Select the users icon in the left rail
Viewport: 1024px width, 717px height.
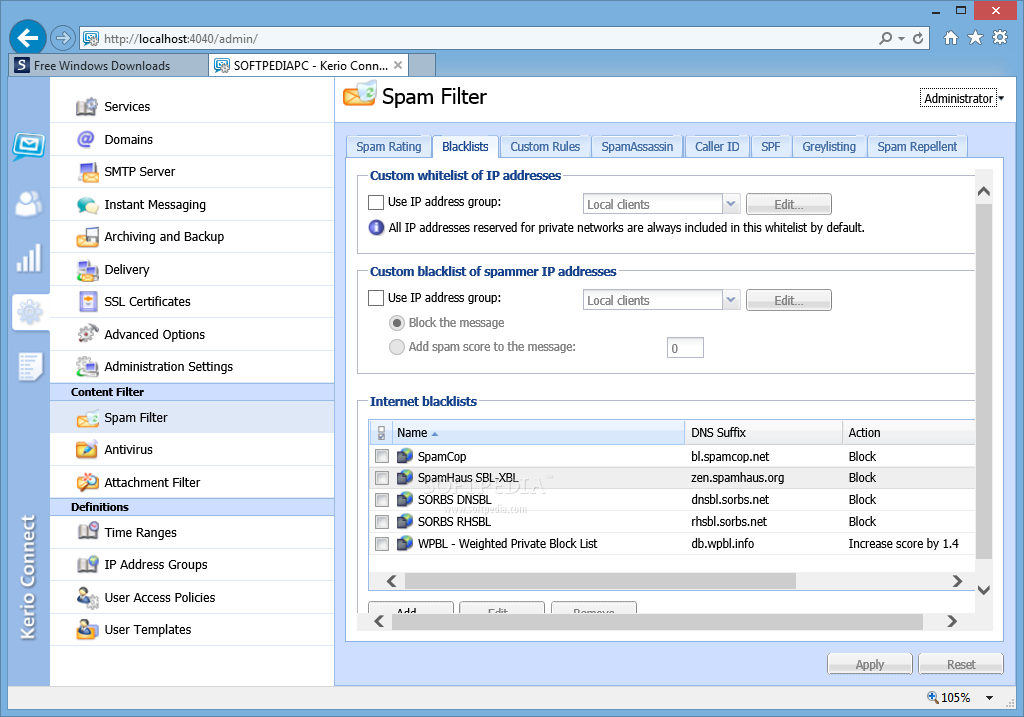coord(29,204)
